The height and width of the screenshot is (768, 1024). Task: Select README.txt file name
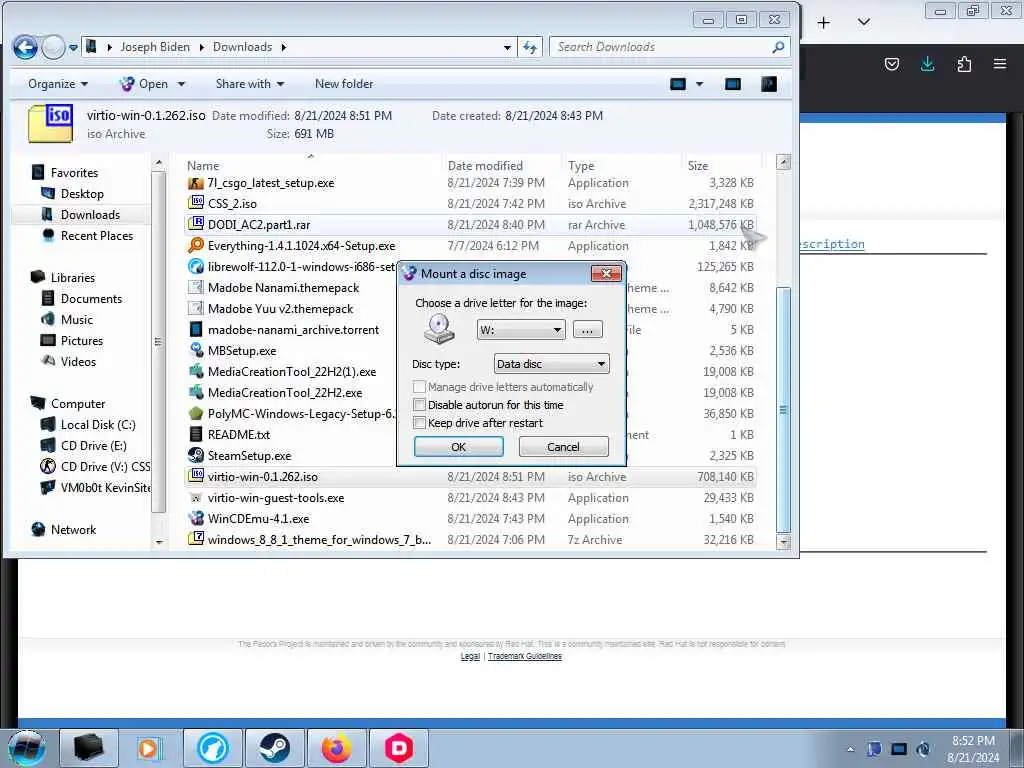coord(238,434)
